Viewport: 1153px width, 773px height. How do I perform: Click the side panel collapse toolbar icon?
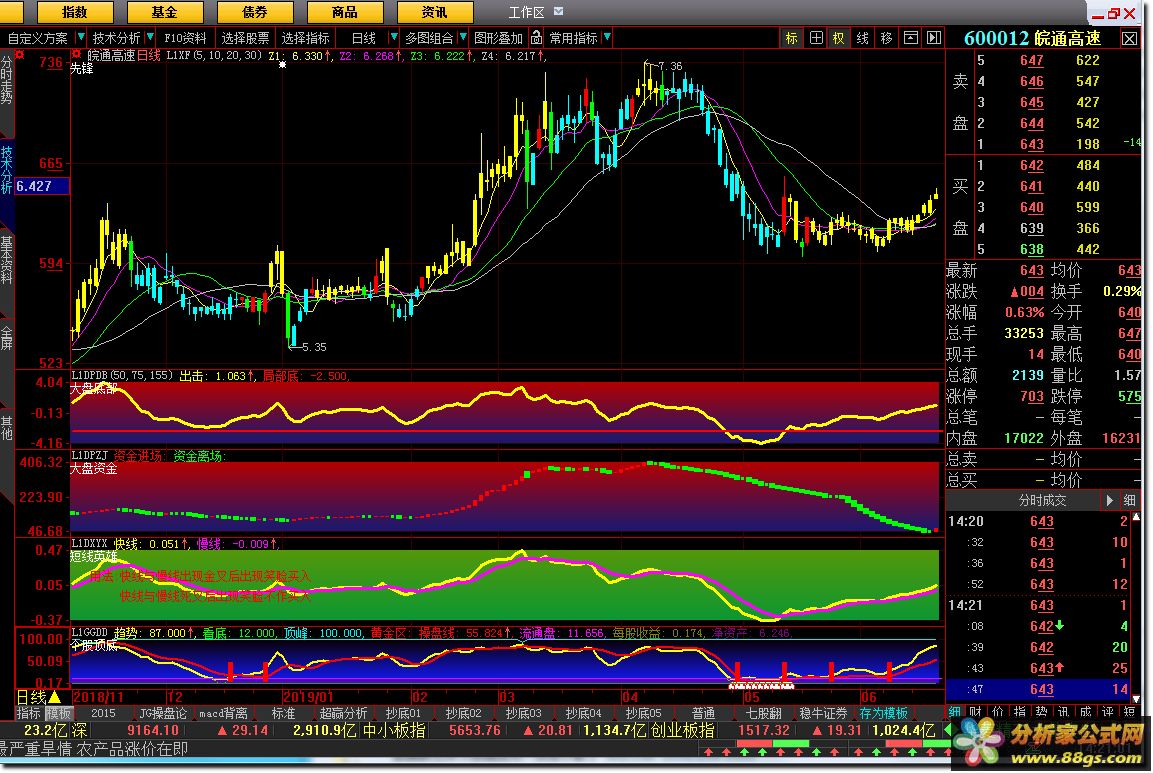click(934, 38)
